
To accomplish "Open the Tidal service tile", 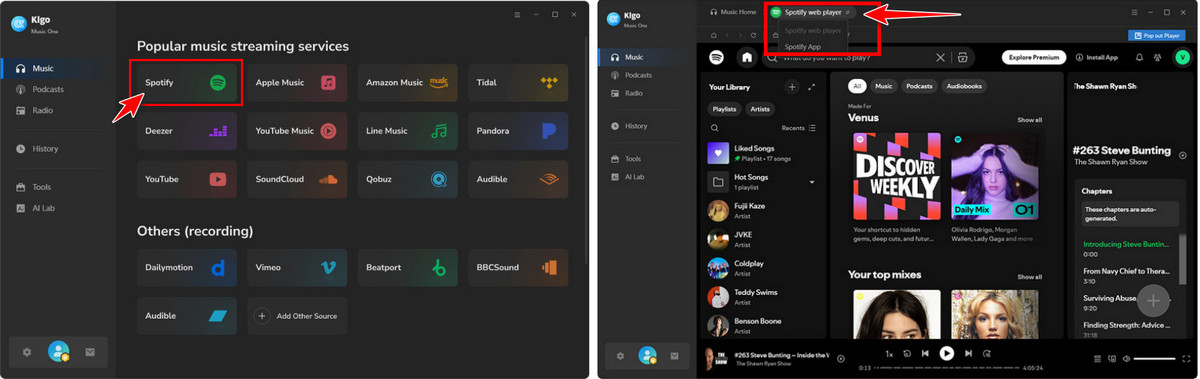I will point(518,83).
